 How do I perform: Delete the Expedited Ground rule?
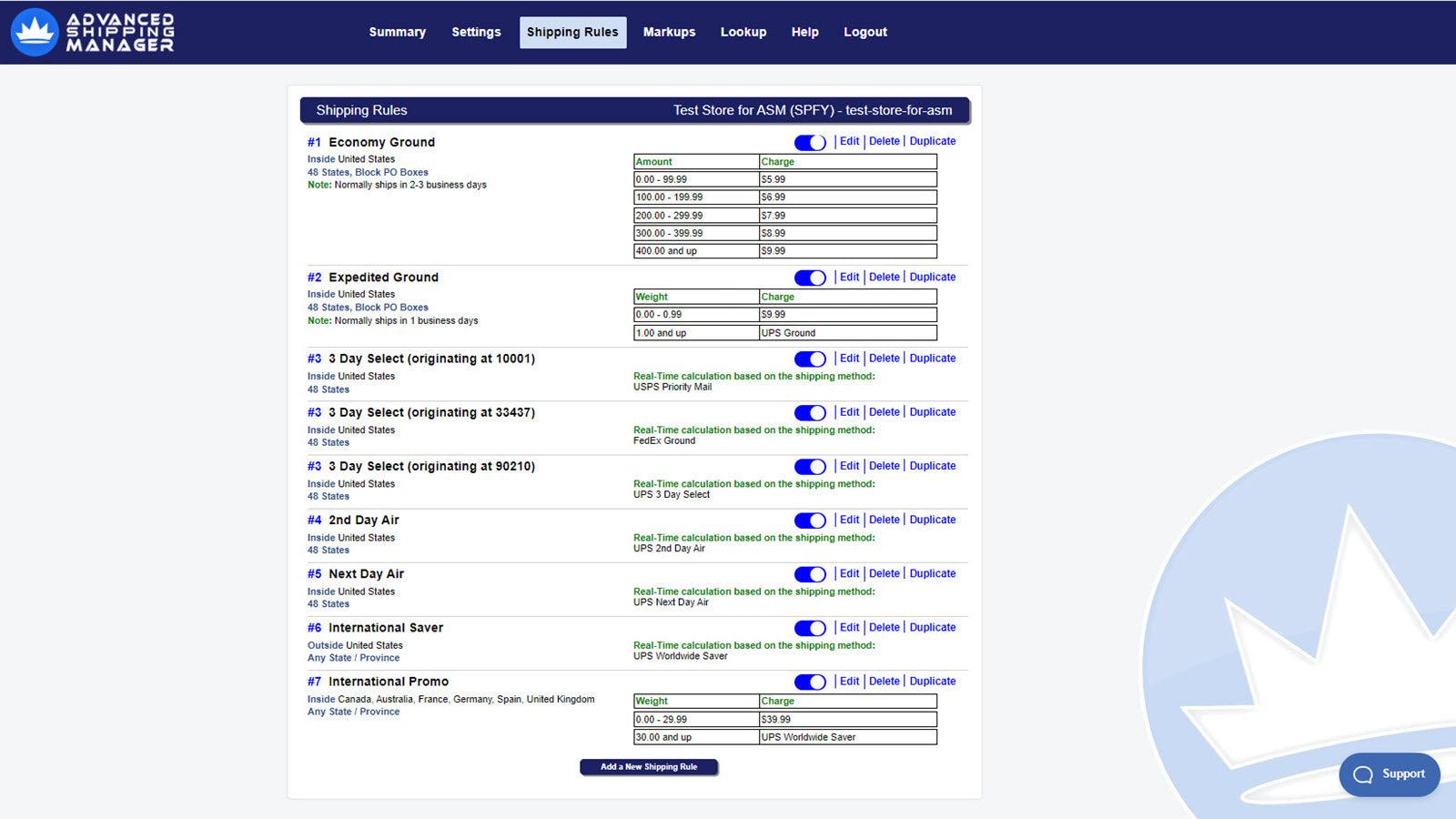[884, 277]
